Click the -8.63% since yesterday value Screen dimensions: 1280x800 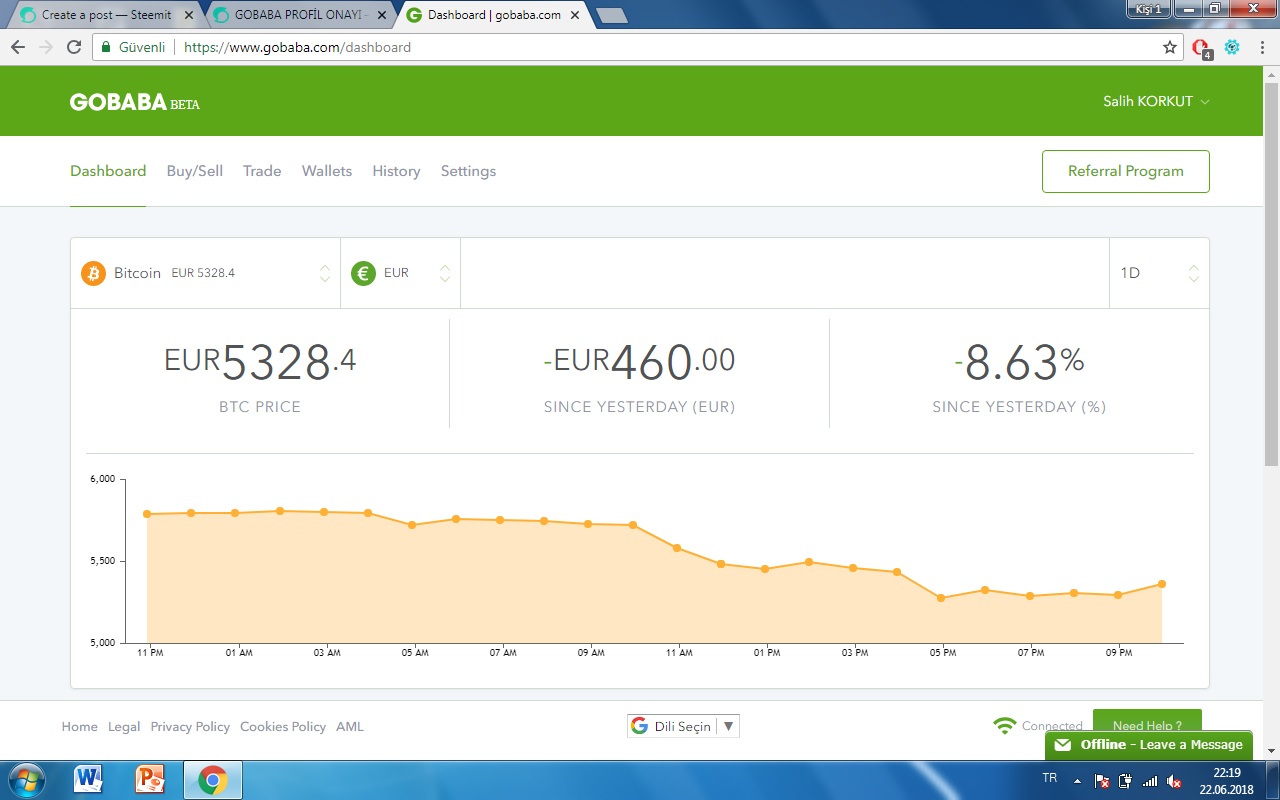[x=1019, y=362]
